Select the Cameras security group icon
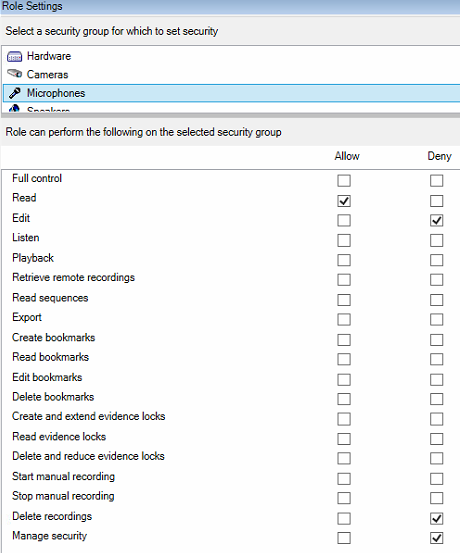 click(14, 74)
